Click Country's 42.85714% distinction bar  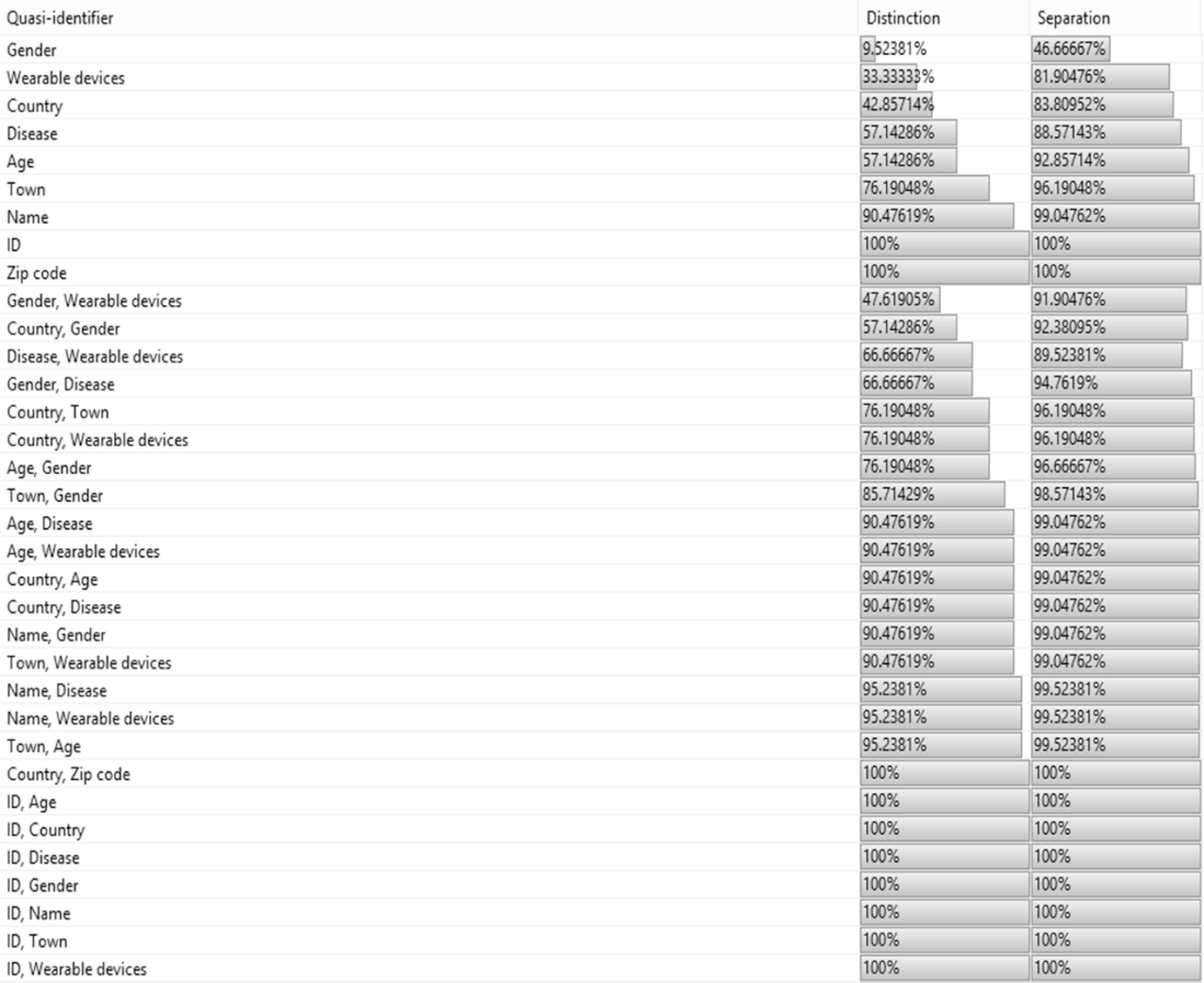point(896,105)
